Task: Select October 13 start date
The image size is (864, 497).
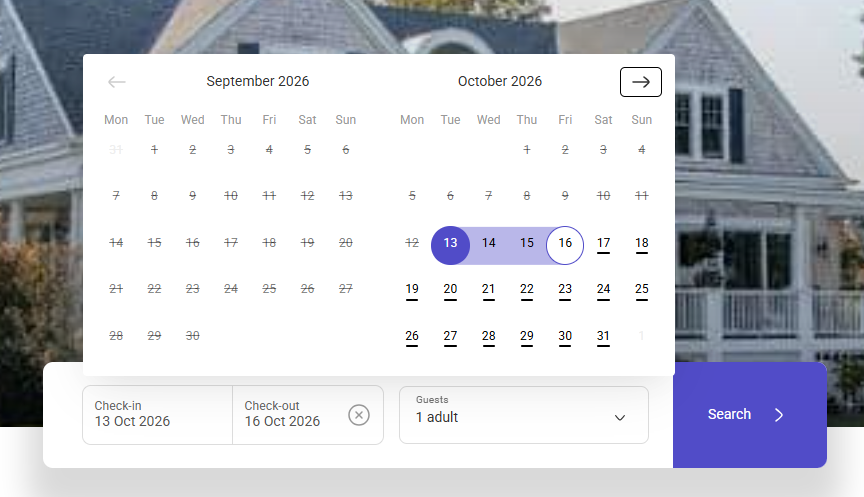Action: [450, 245]
